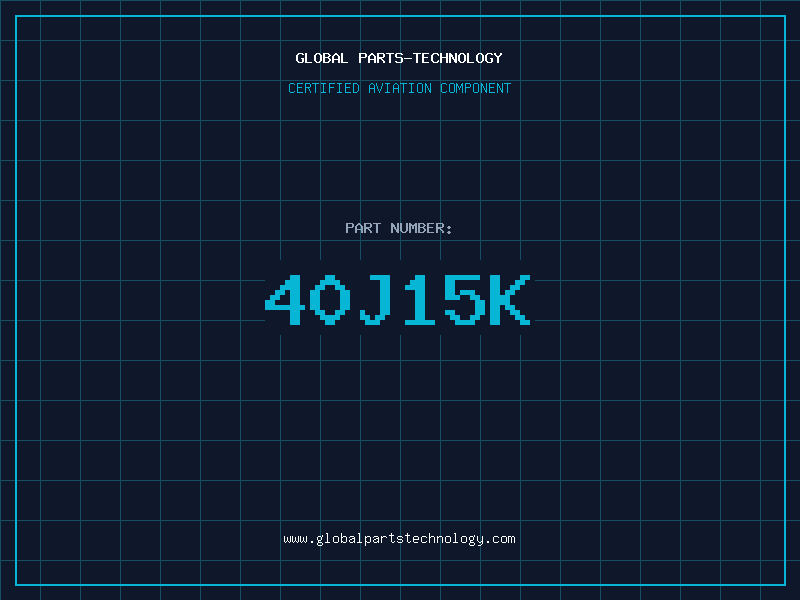Select the part number 40J15K
Image resolution: width=800 pixels, height=600 pixels.
[398, 299]
